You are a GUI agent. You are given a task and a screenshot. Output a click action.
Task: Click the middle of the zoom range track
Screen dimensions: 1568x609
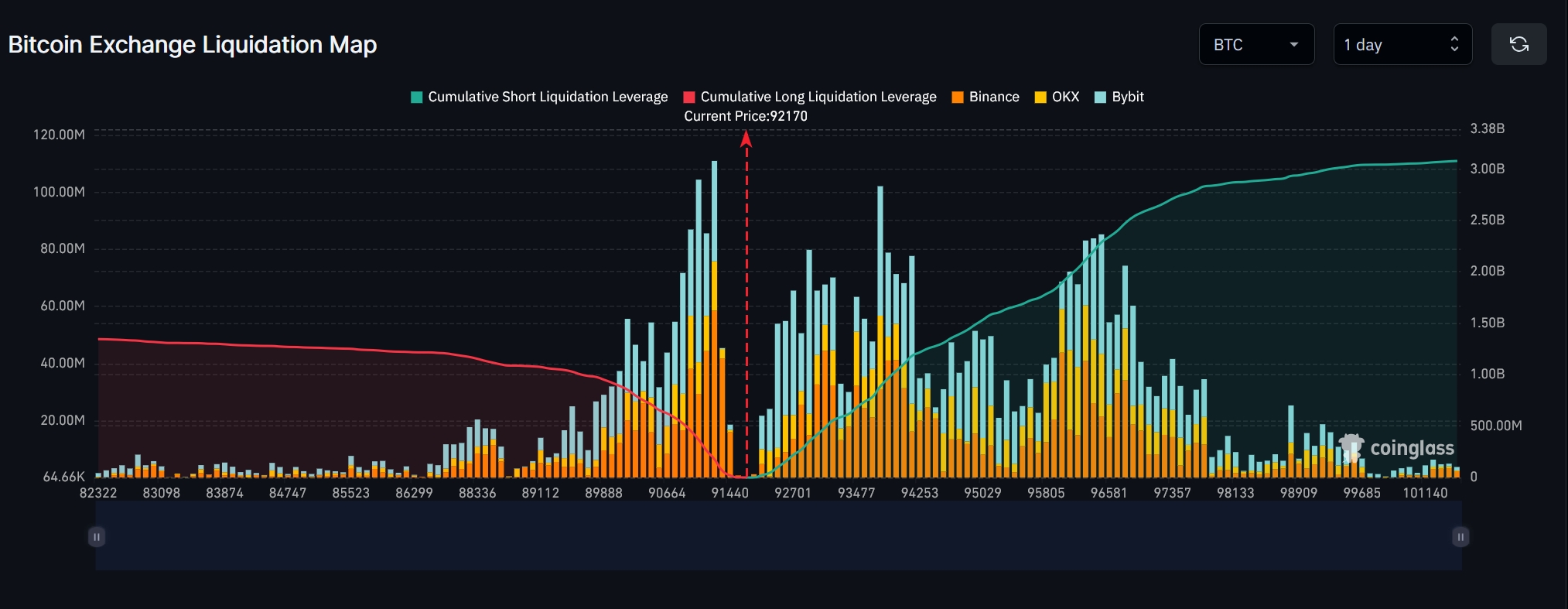tap(778, 536)
